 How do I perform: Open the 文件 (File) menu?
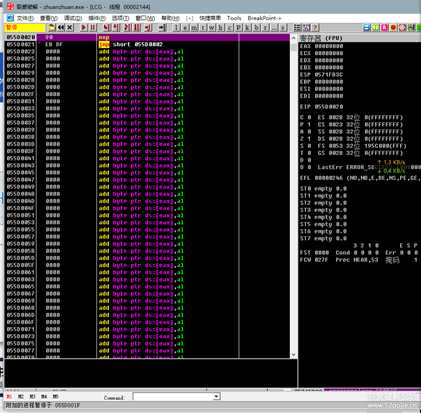click(x=25, y=18)
